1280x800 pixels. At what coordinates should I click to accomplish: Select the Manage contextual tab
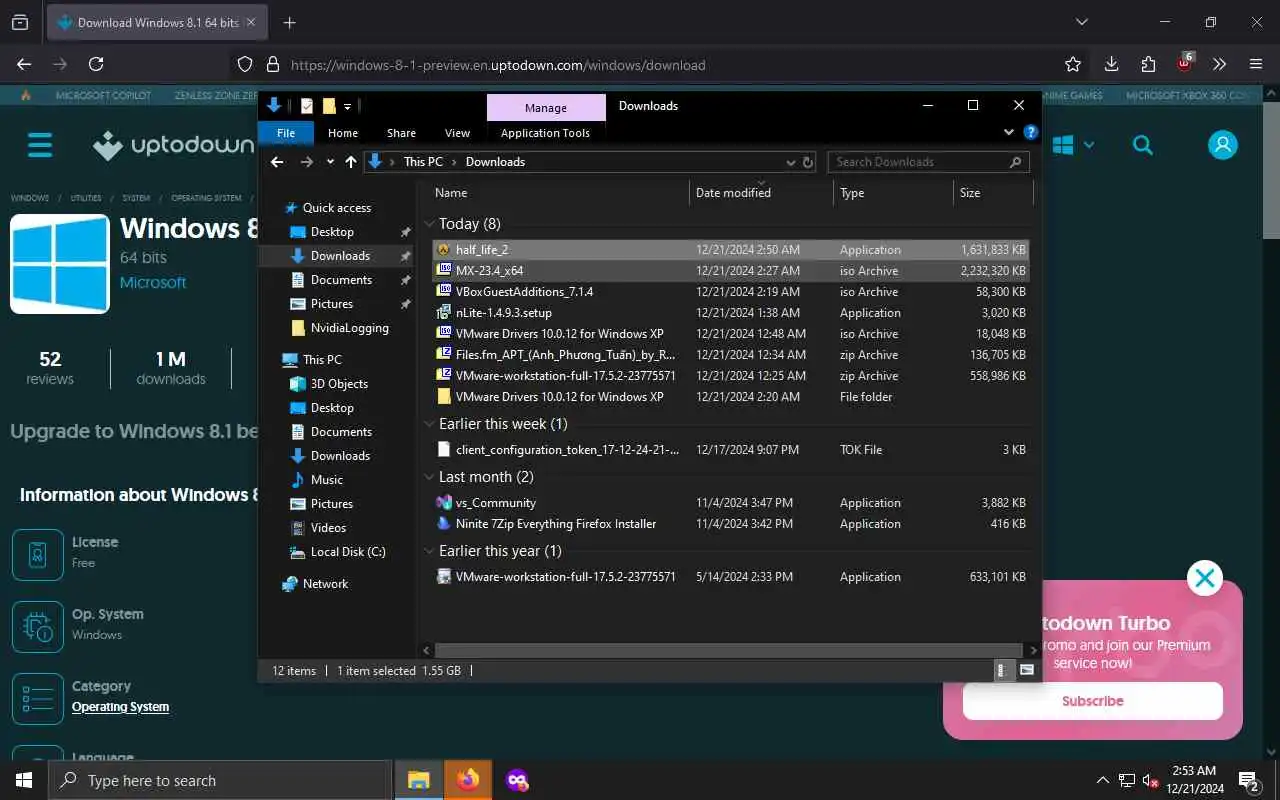[546, 107]
